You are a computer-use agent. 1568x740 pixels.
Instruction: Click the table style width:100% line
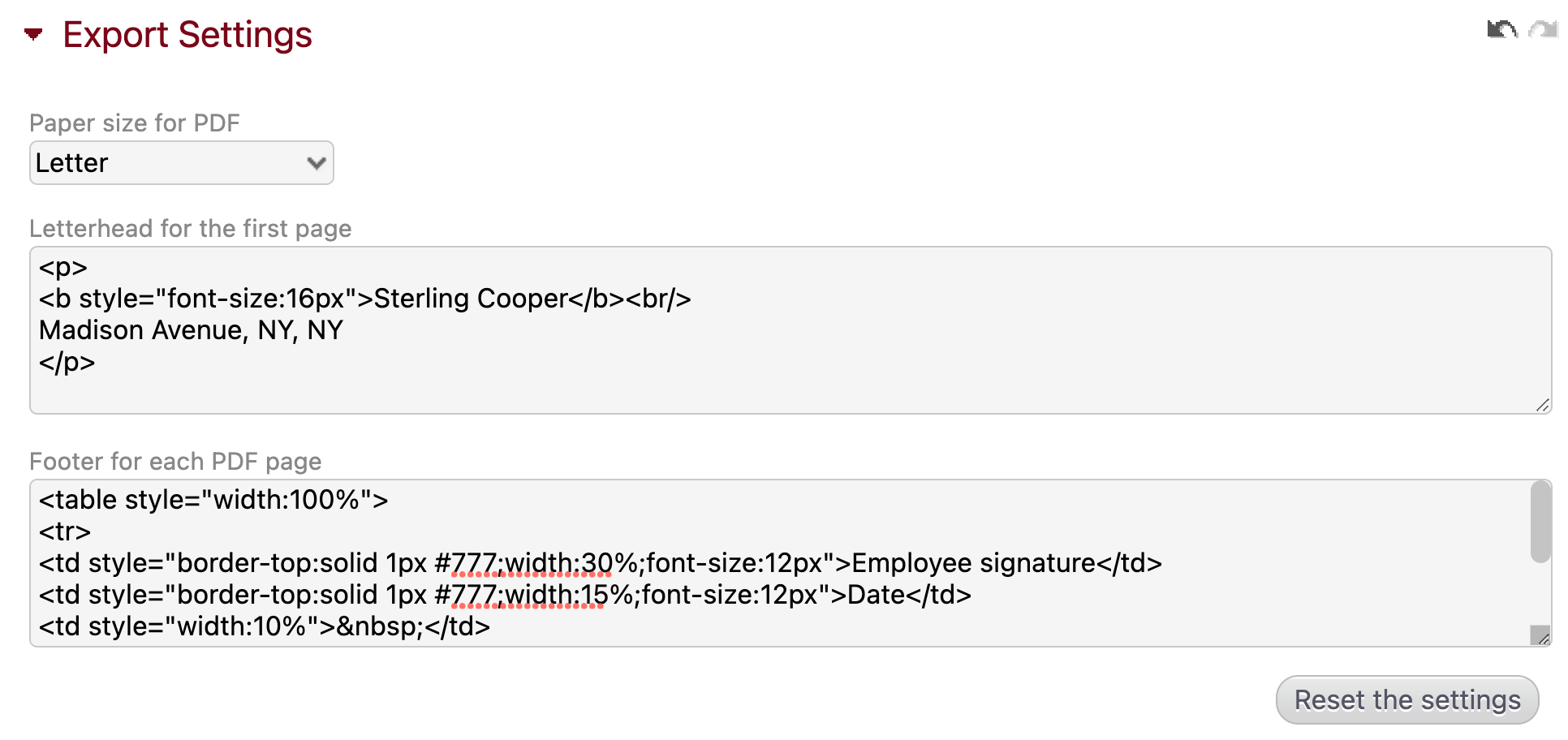213,500
